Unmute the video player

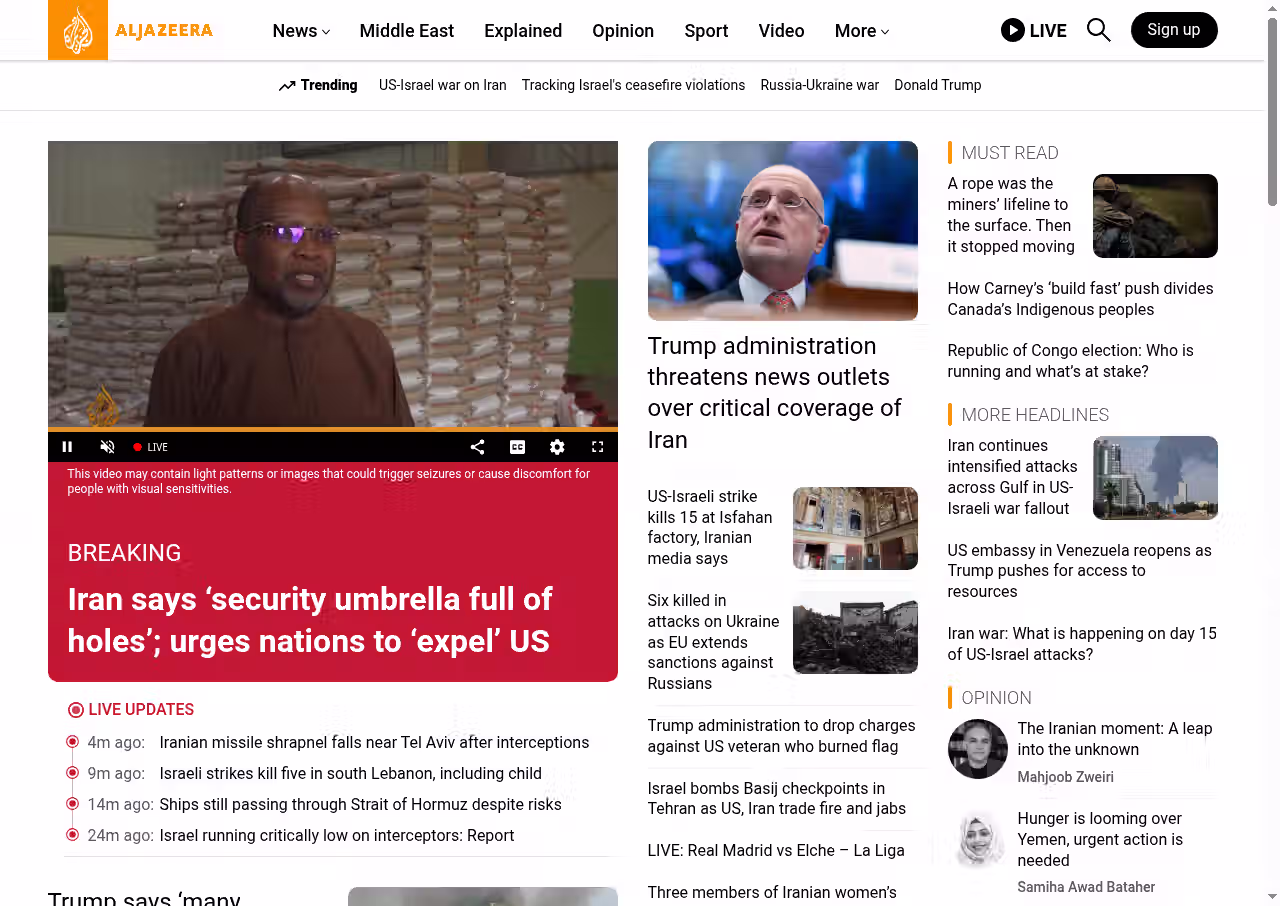107,447
